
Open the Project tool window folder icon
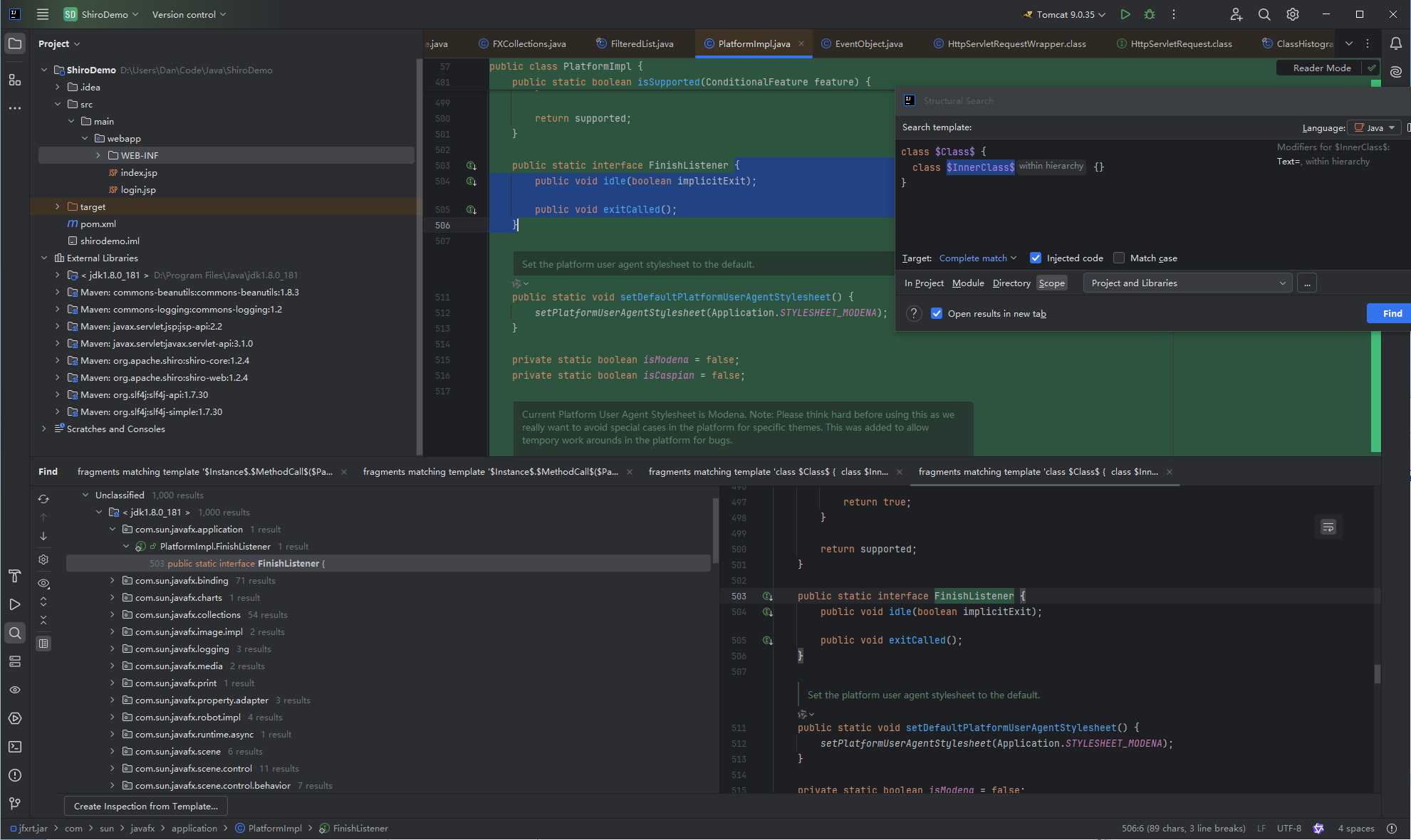pos(15,43)
